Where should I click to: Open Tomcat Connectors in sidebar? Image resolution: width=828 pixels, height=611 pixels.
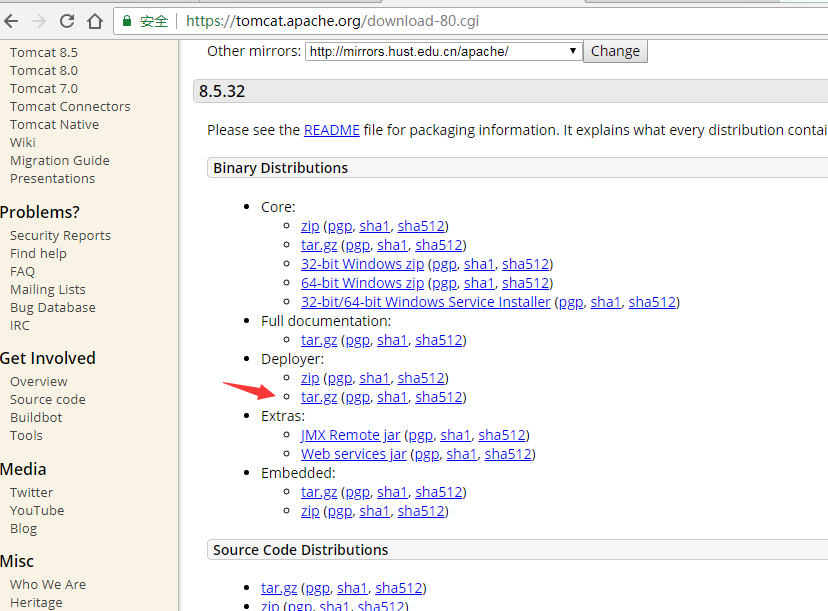[x=70, y=107]
